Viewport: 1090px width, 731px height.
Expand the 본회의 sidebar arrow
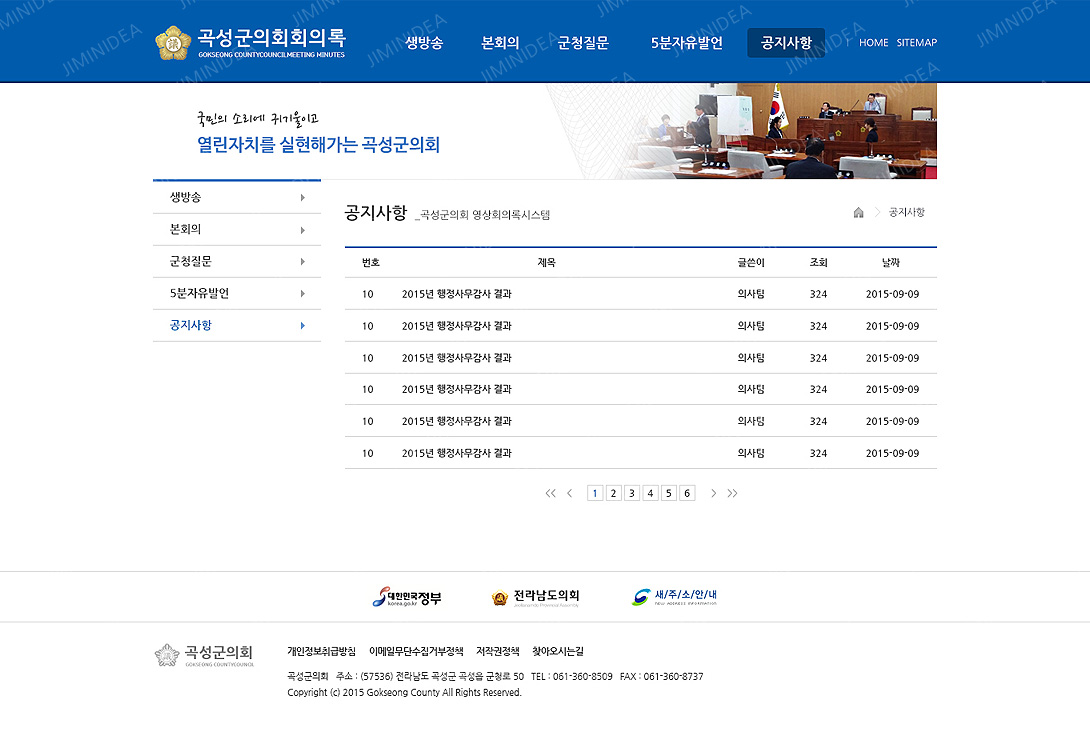click(302, 230)
